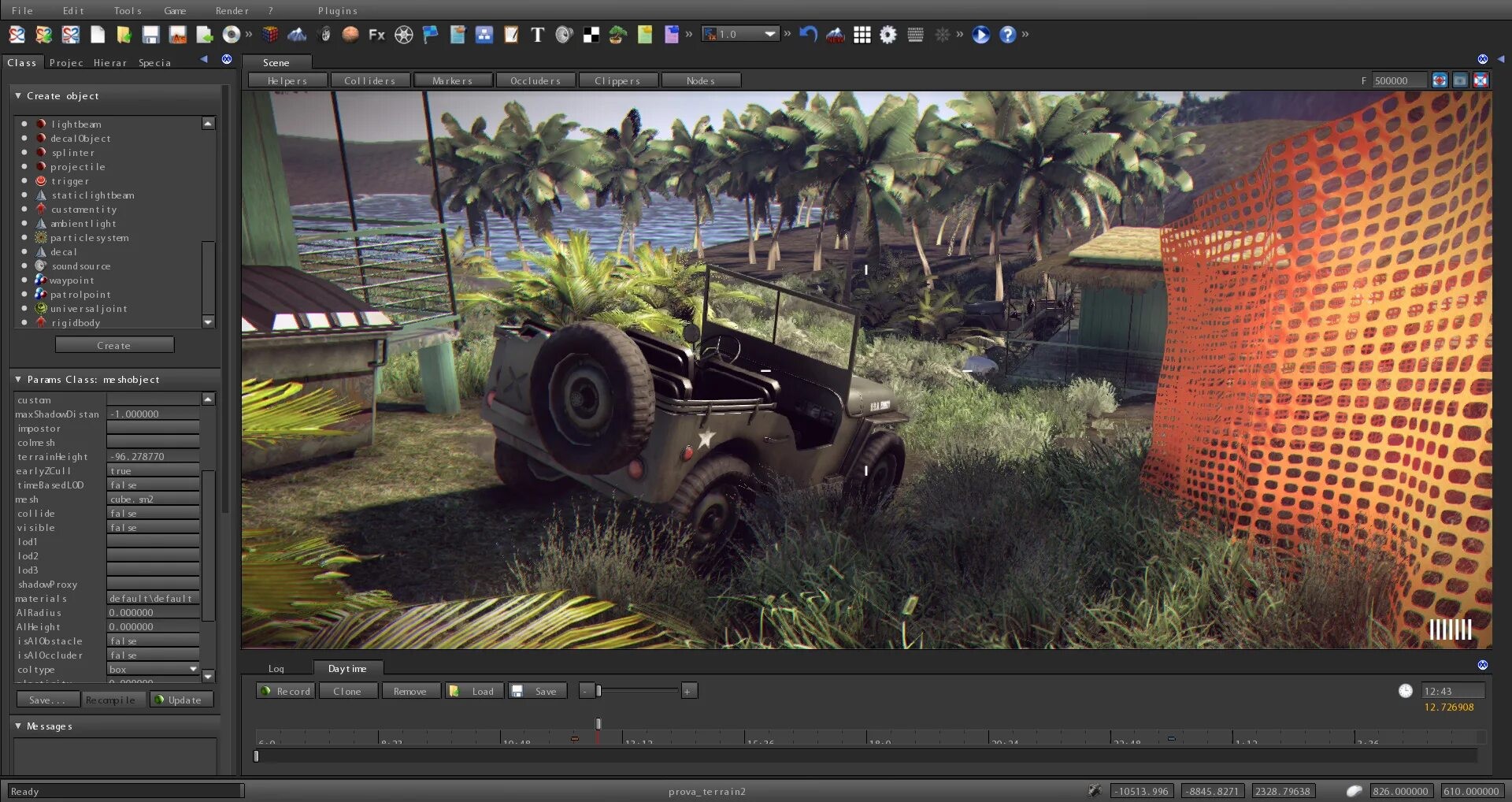
Task: Click the blue play button icon
Action: point(980,35)
